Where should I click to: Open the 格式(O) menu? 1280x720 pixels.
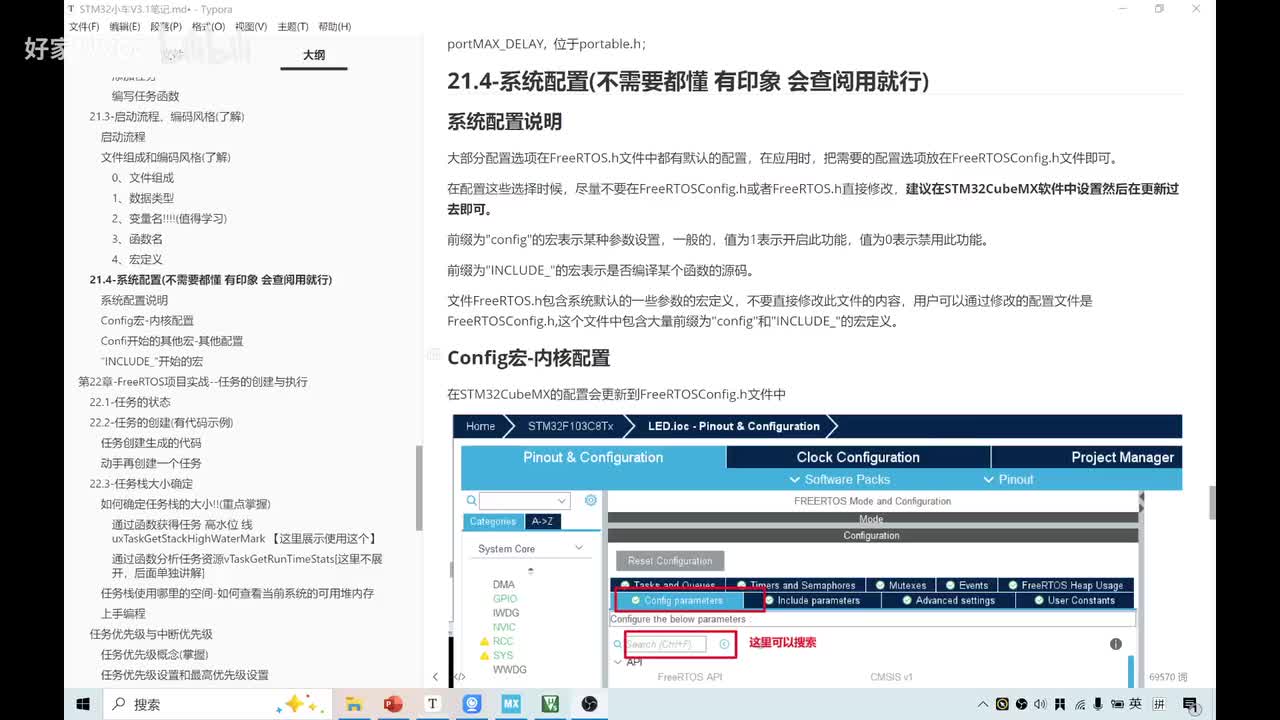[x=208, y=27]
